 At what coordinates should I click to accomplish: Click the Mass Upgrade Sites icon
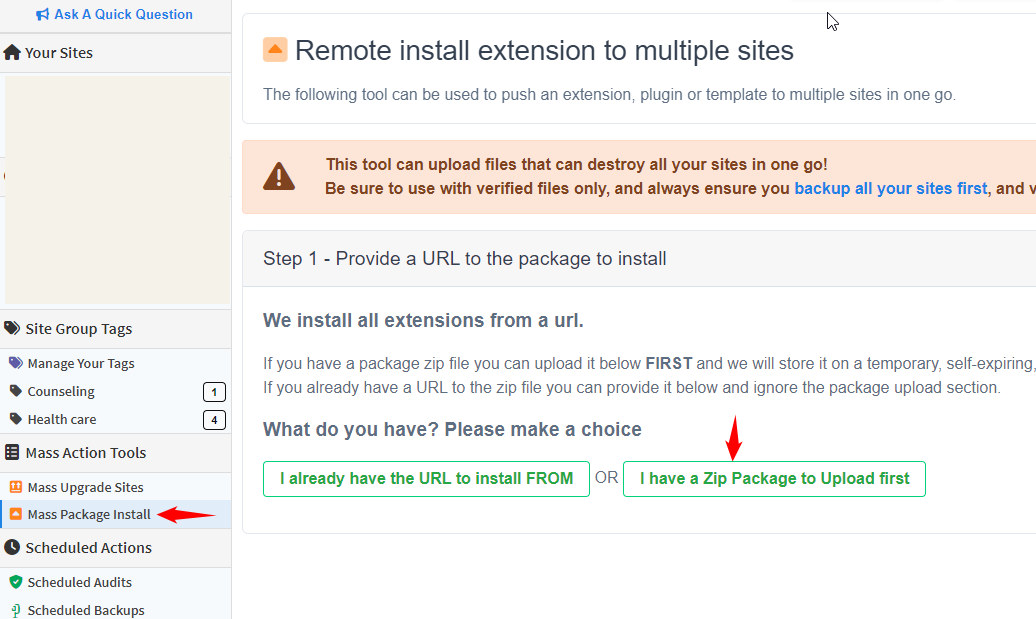(x=16, y=488)
